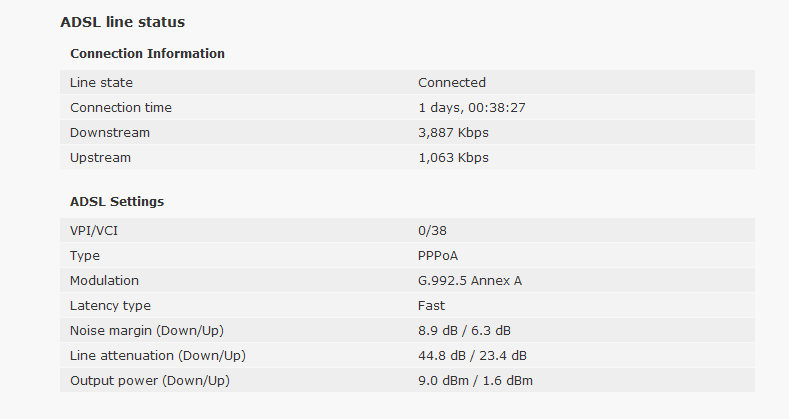789x419 pixels.
Task: Click the line attenuation value 44.8 dB / 23.4 dB
Action: [472, 356]
